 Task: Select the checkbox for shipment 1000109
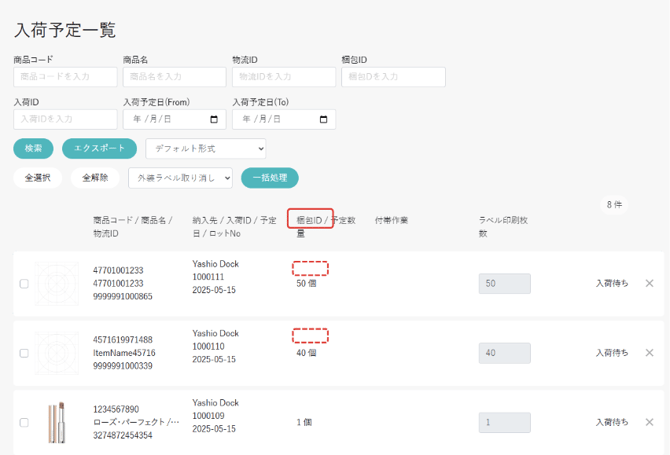[24, 422]
